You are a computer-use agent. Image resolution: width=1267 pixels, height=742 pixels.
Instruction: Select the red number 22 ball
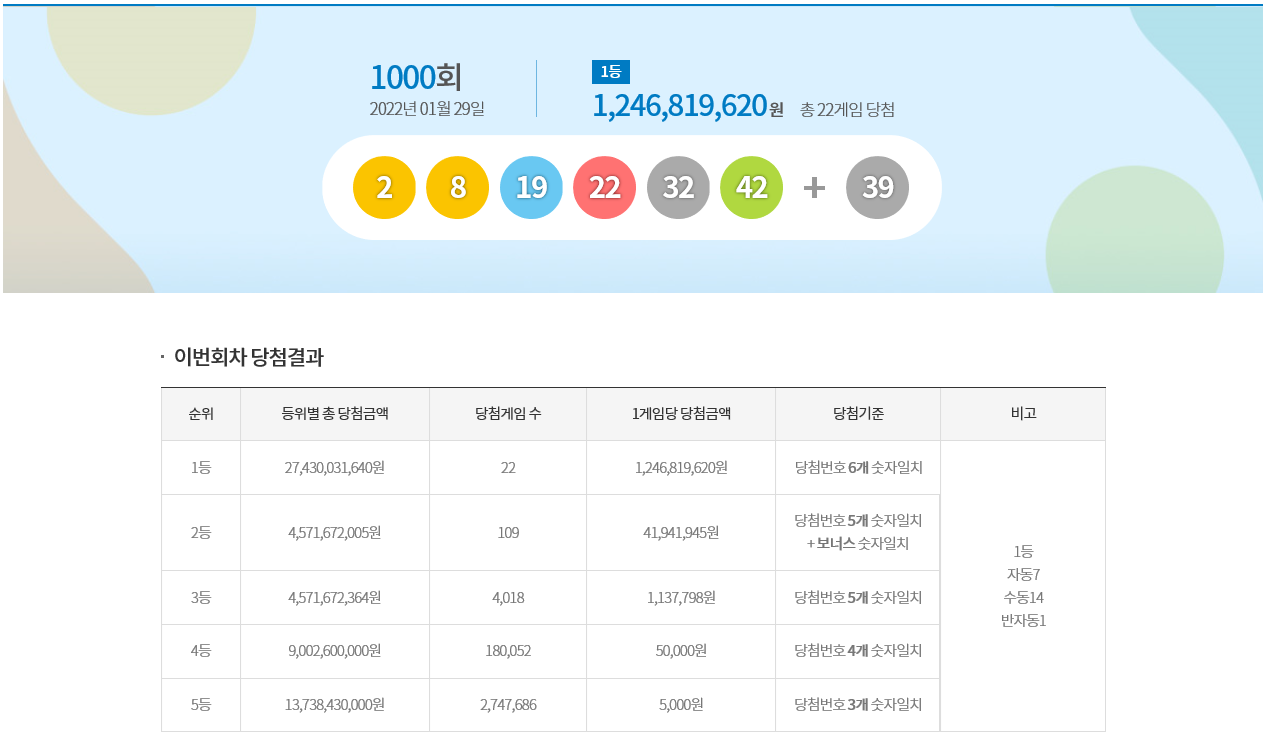pos(605,187)
